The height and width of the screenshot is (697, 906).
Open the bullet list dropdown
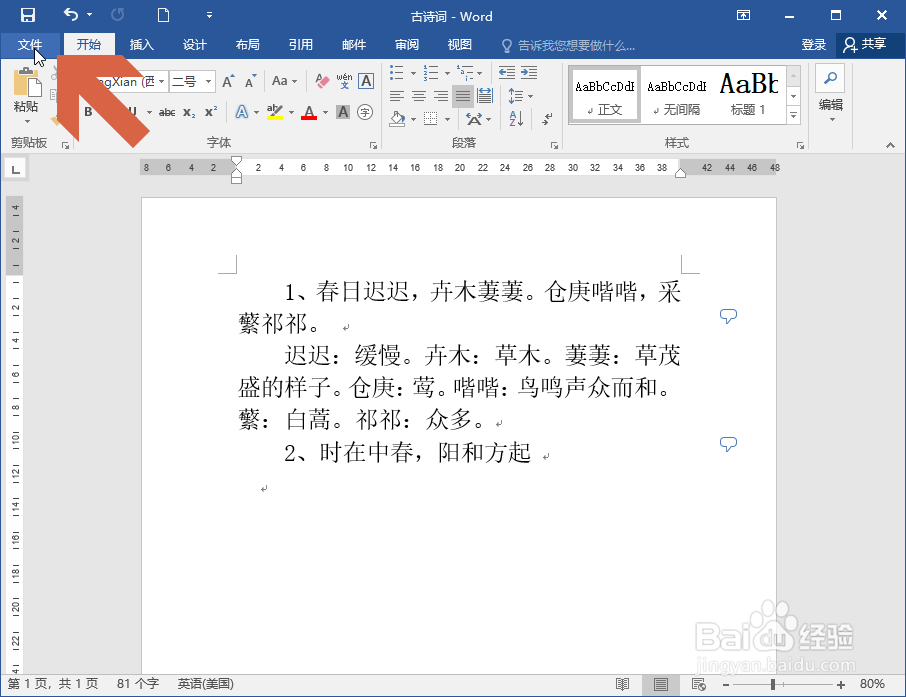413,73
